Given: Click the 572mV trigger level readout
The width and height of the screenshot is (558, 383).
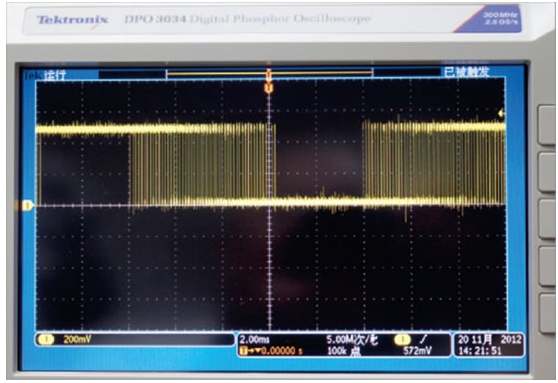Looking at the screenshot, I should (x=417, y=351).
